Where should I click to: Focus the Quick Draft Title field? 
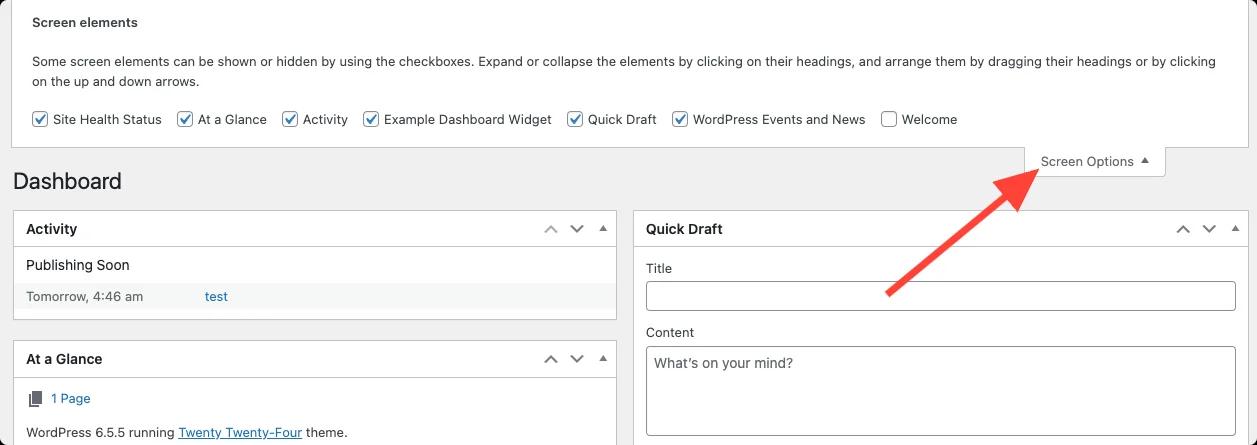941,296
